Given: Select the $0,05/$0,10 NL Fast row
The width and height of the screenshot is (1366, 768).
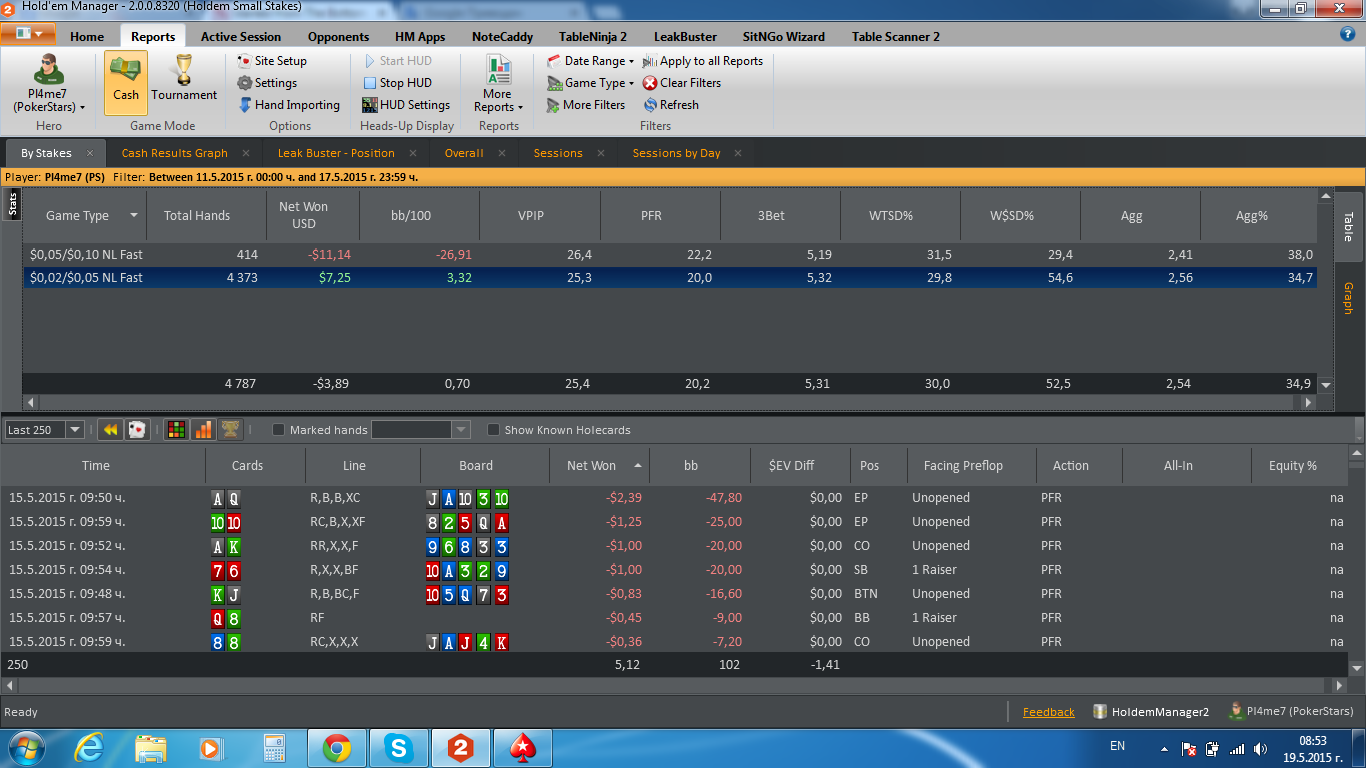Looking at the screenshot, I should (669, 255).
